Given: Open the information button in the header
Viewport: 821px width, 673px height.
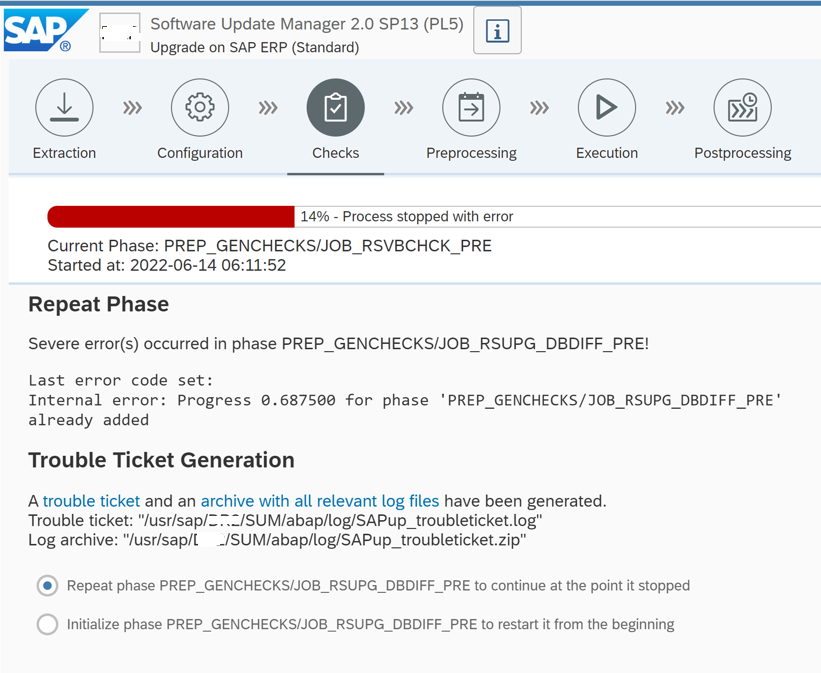Looking at the screenshot, I should (497, 30).
